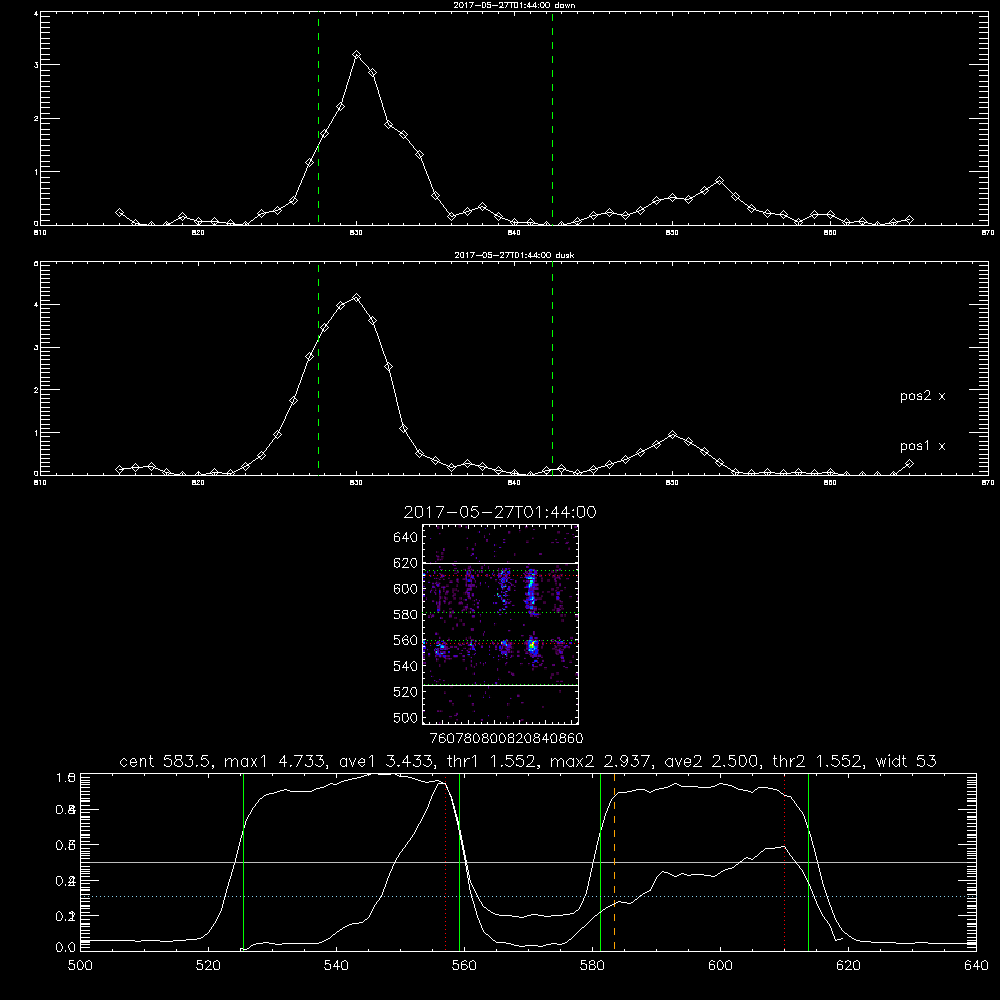Viewport: 1000px width, 1000px height.
Task: Click the blue dotted horizontal line in the bottom plot
Action: (x=528, y=897)
